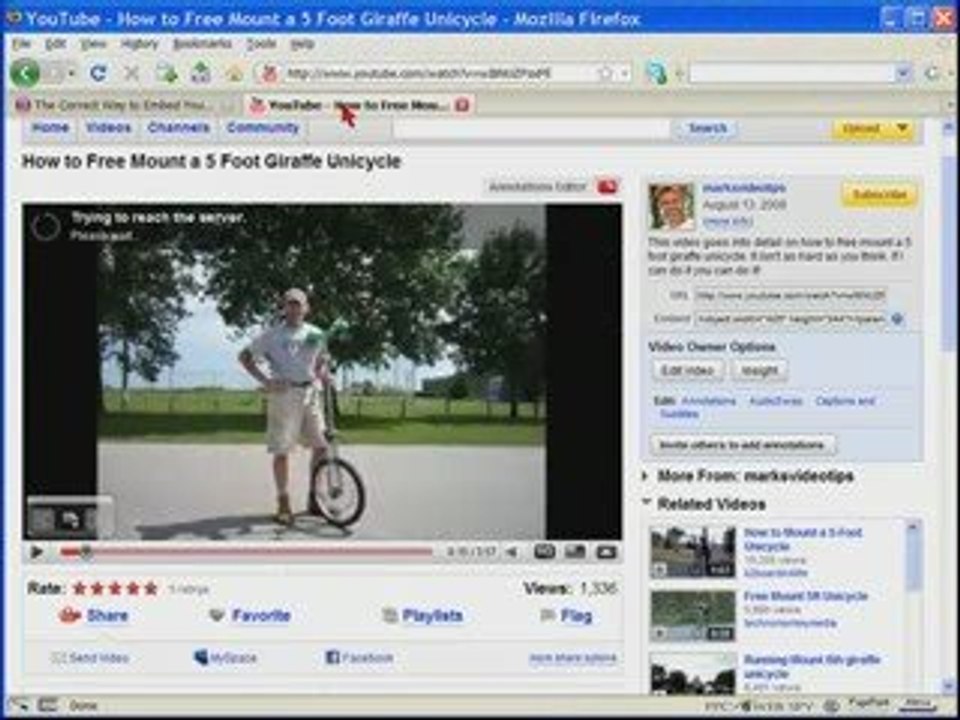Collapse the Related Videos section
Screen dimensions: 960x720
(645, 503)
